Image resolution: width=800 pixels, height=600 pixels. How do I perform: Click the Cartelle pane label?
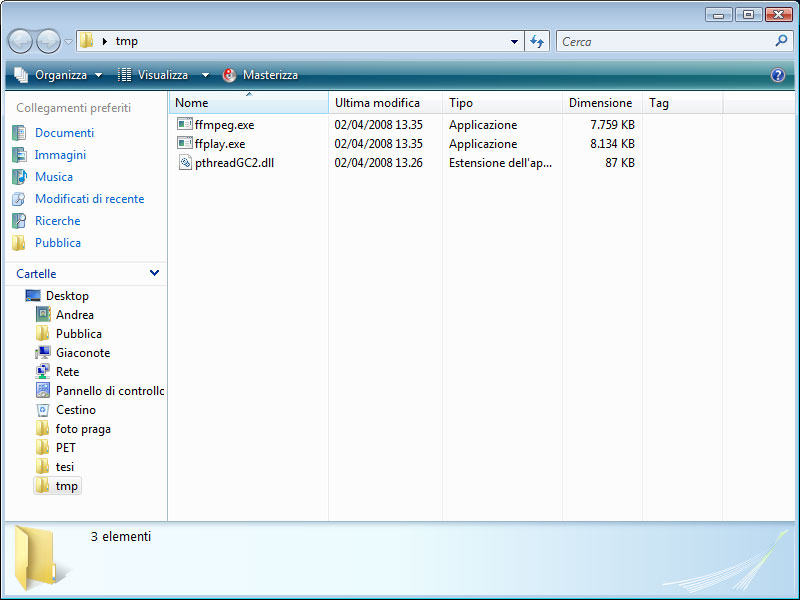point(36,273)
